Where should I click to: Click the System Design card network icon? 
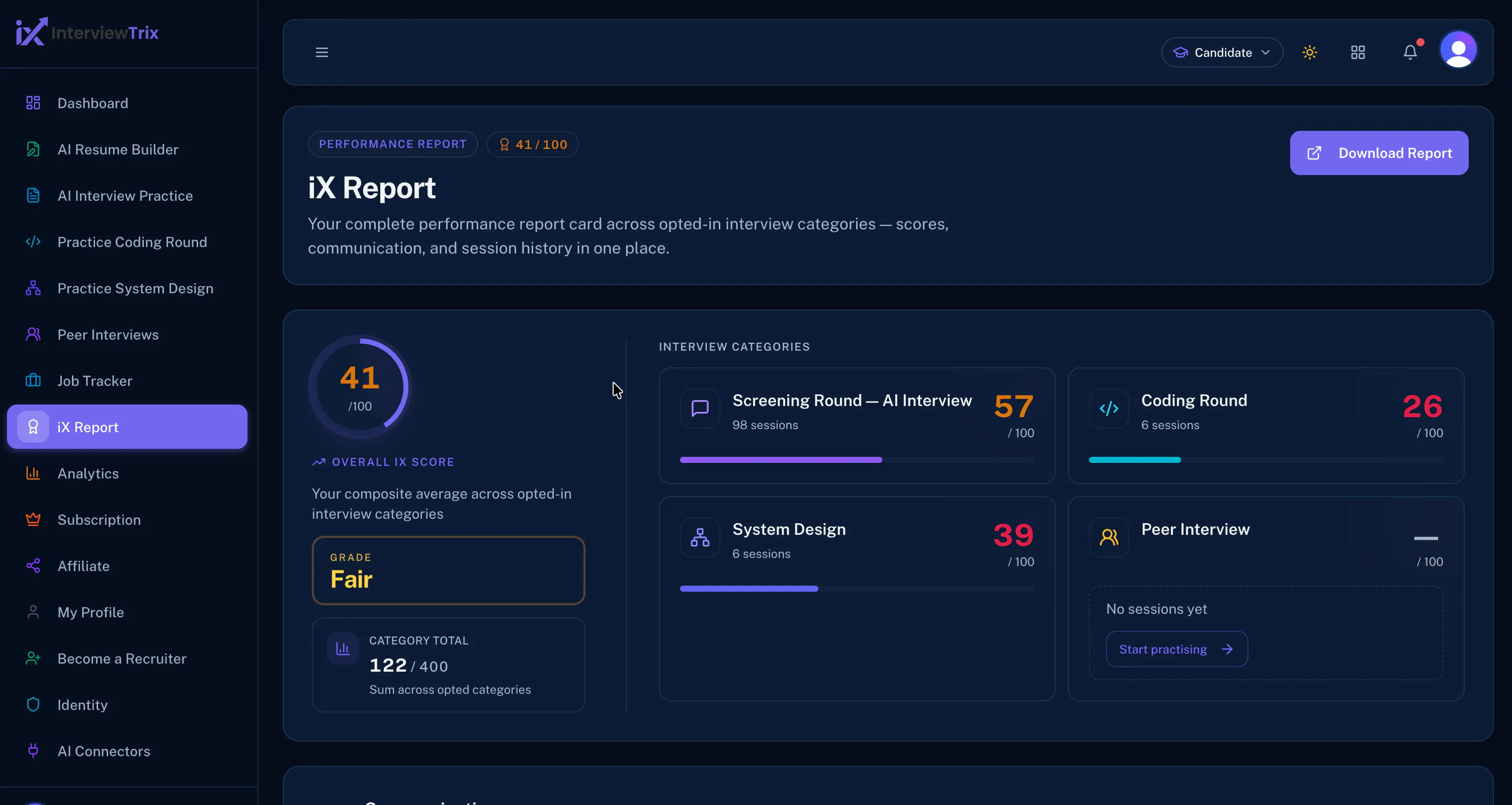[700, 537]
